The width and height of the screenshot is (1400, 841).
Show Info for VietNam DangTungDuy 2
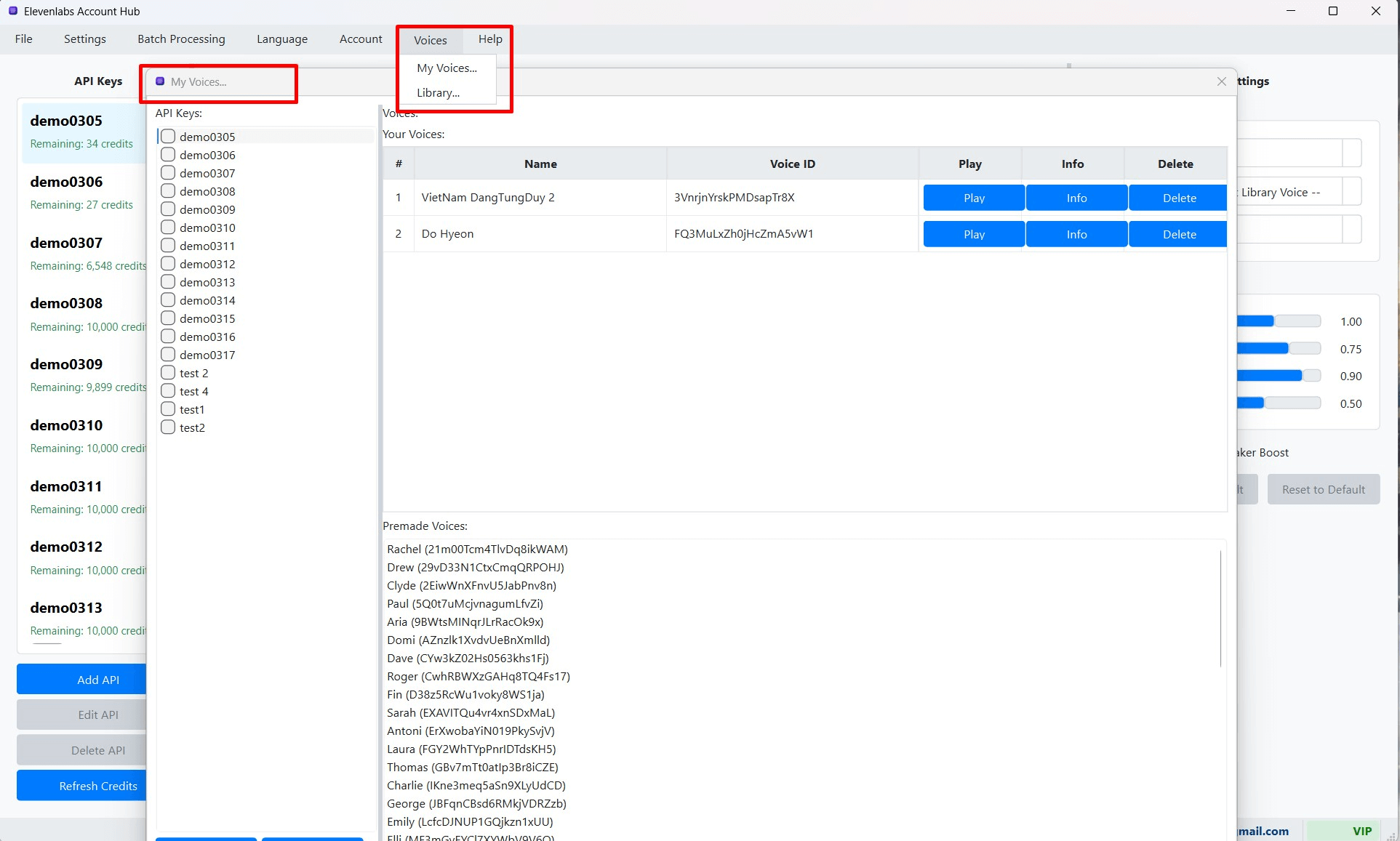1076,198
